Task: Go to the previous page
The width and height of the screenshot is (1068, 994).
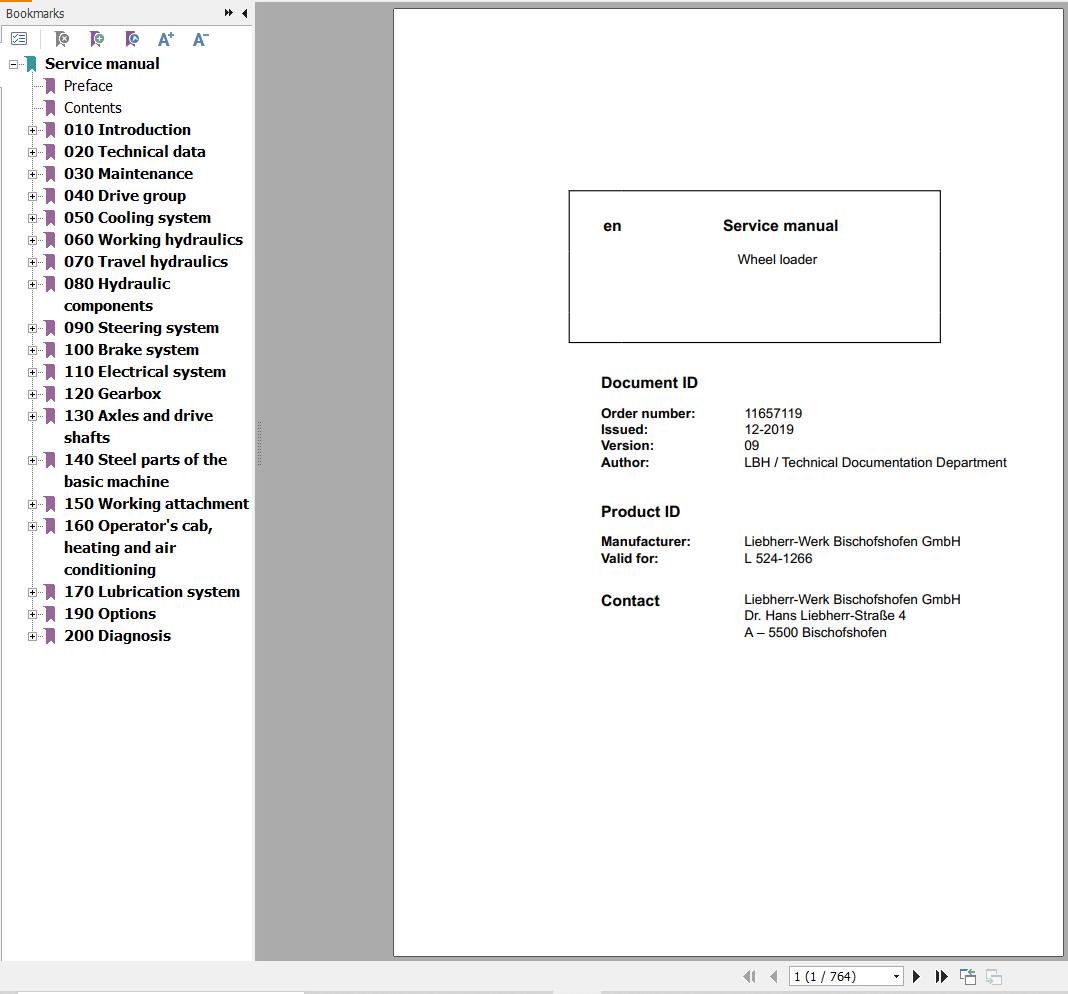Action: coord(773,976)
